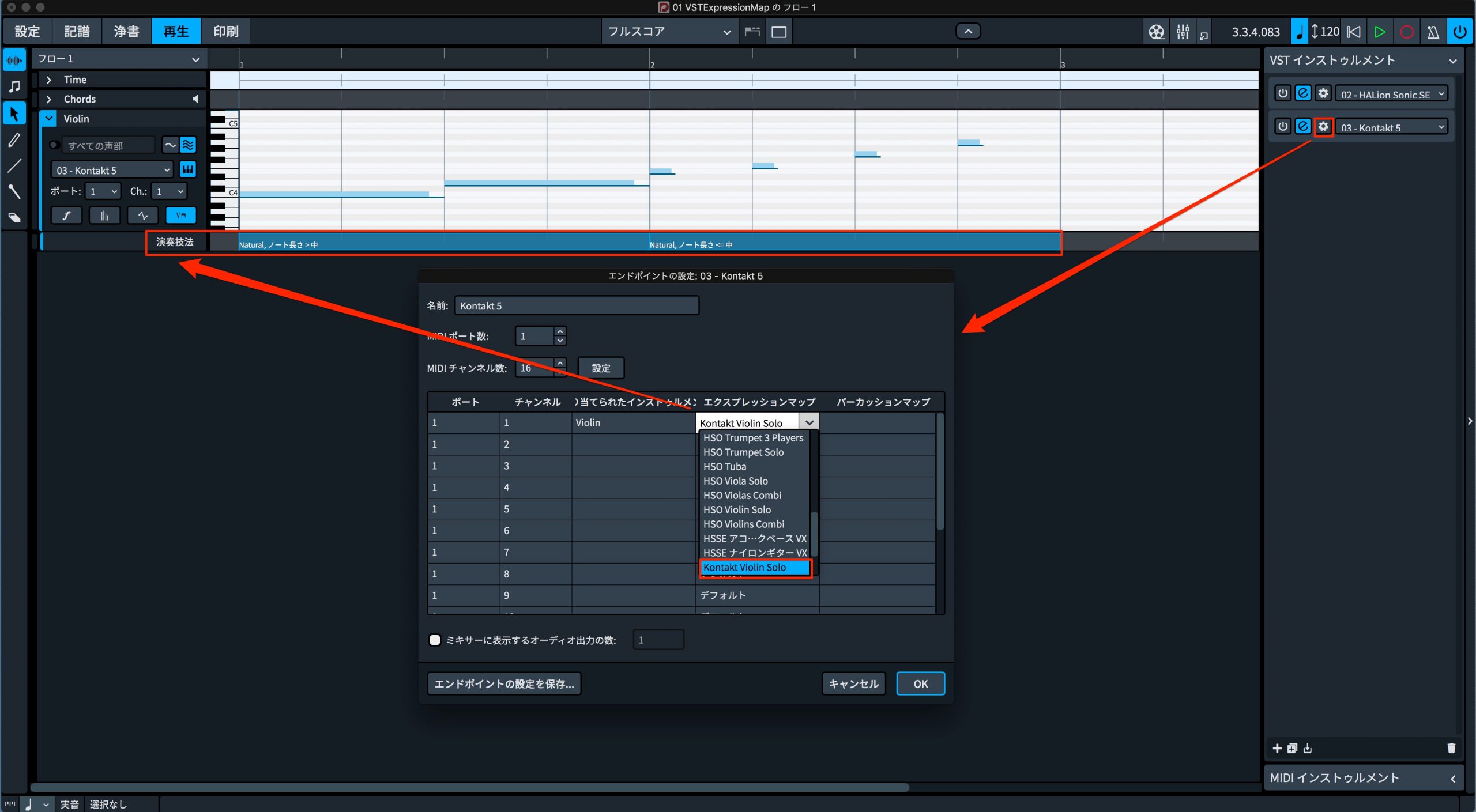Image resolution: width=1476 pixels, height=812 pixels.
Task: Switch to page view icon in toolbar
Action: (779, 32)
